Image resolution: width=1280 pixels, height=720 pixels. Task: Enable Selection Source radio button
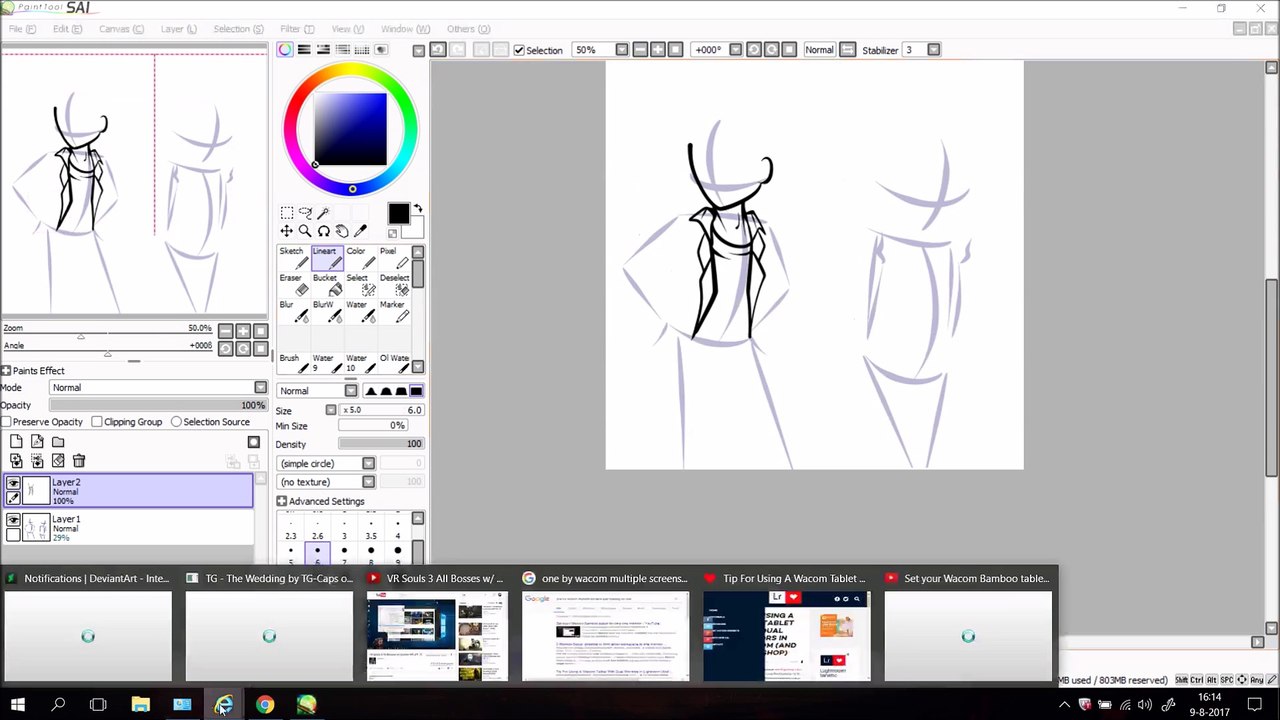coord(176,422)
